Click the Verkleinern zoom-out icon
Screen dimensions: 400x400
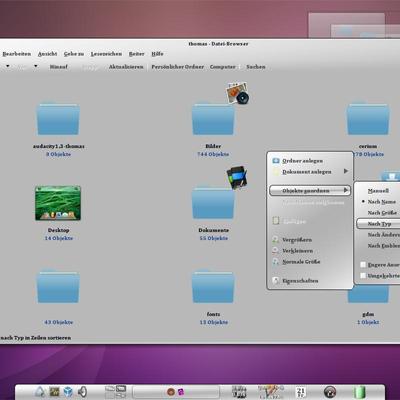click(275, 250)
